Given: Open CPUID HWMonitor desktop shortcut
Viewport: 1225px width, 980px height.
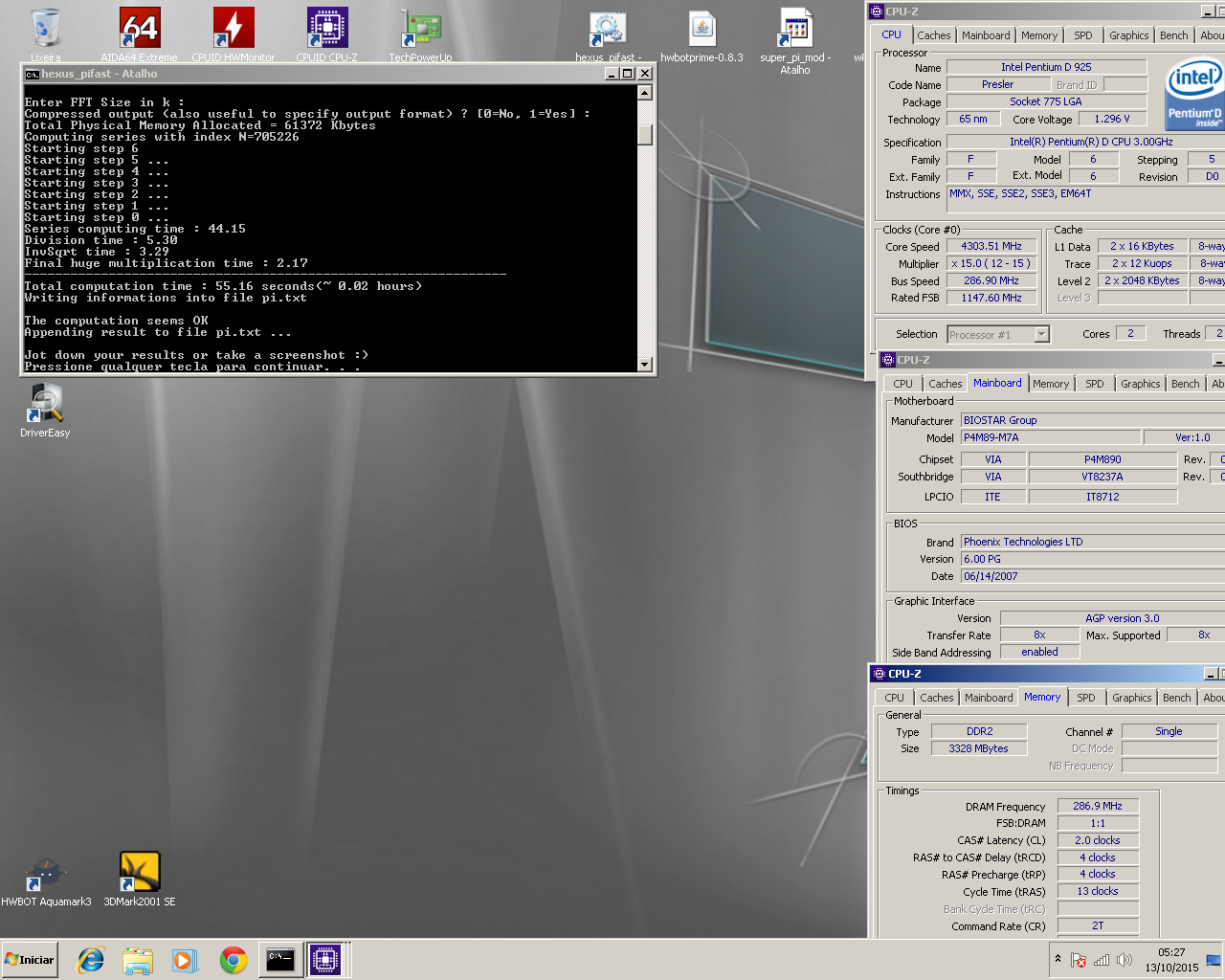Looking at the screenshot, I should [233, 34].
